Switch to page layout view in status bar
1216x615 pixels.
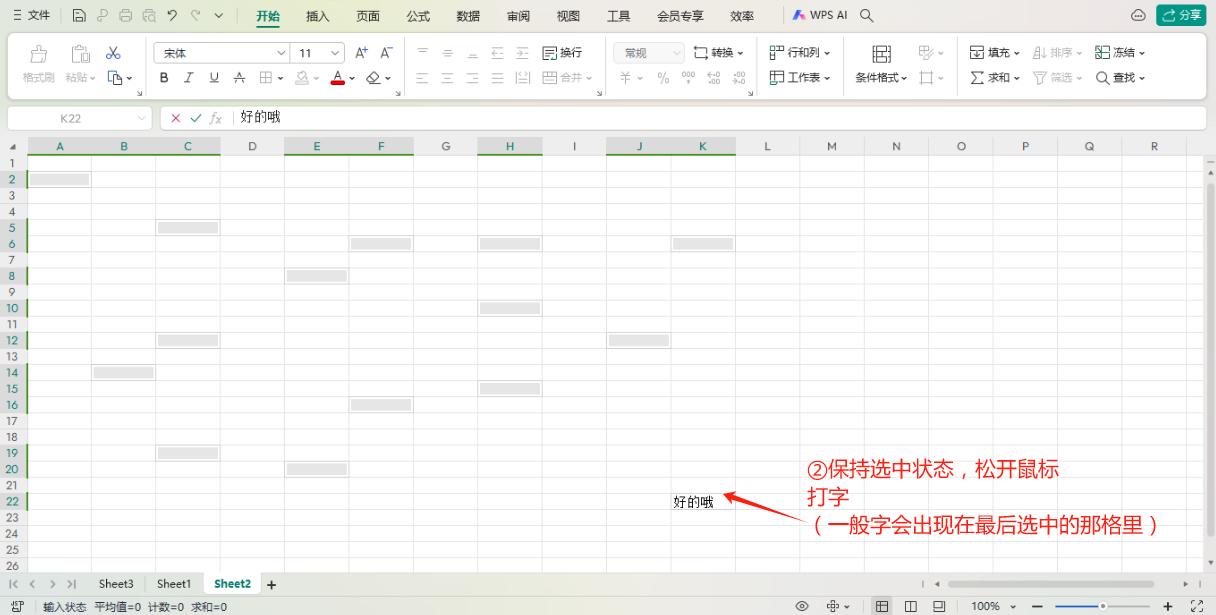pyautogui.click(x=911, y=606)
